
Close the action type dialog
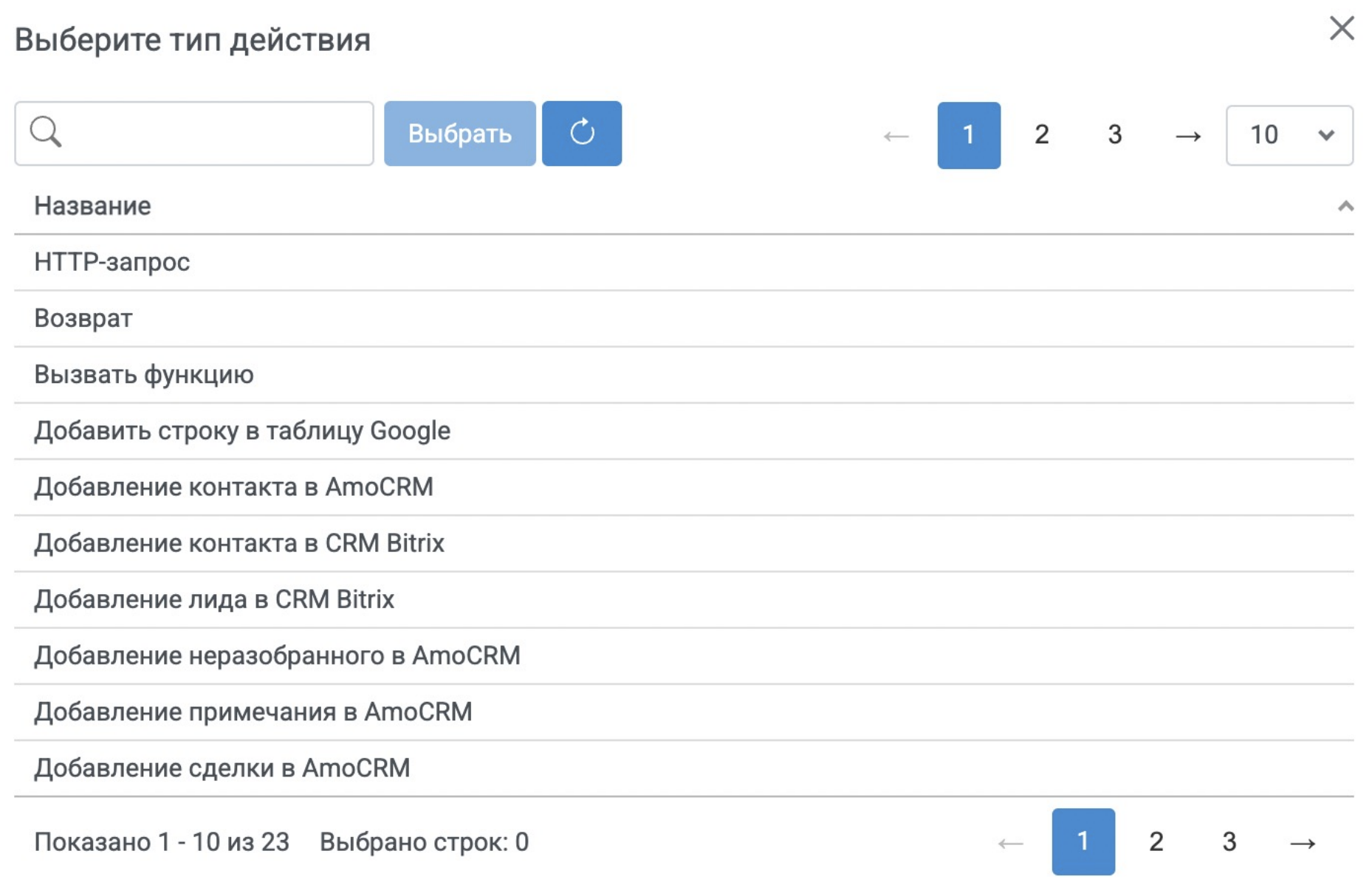point(1341,29)
